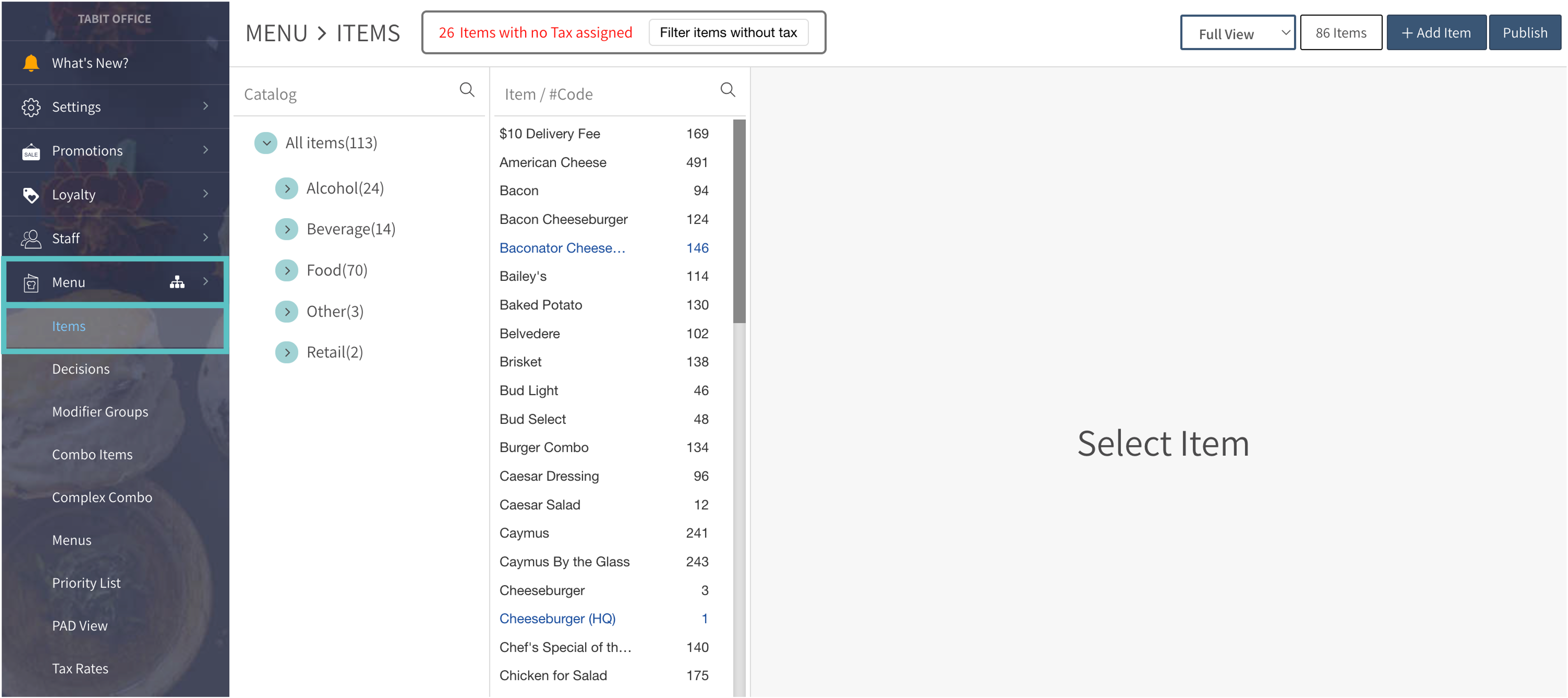Select Baconator Cheese item in list
Image resolution: width=1568 pixels, height=698 pixels.
click(562, 248)
